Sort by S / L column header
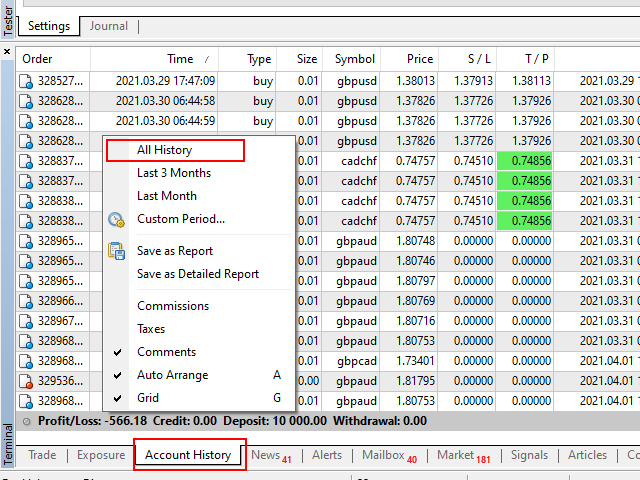640x480 pixels. (467, 59)
